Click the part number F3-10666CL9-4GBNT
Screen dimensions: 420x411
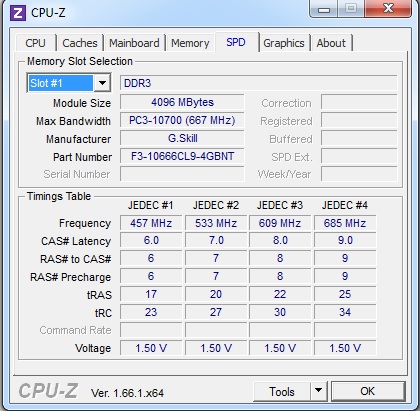tap(182, 156)
